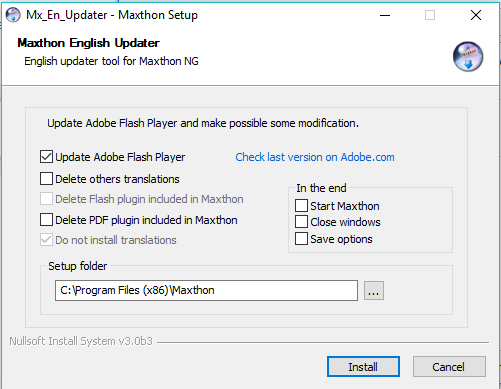The width and height of the screenshot is (501, 389).
Task: Click the disabled maximize window button
Action: (x=430, y=15)
